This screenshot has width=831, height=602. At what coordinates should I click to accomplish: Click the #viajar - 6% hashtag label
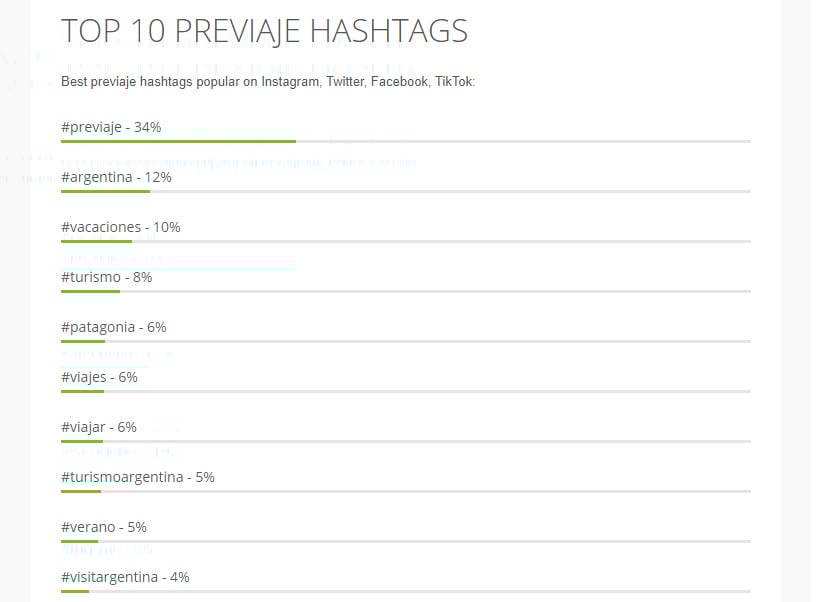point(99,427)
